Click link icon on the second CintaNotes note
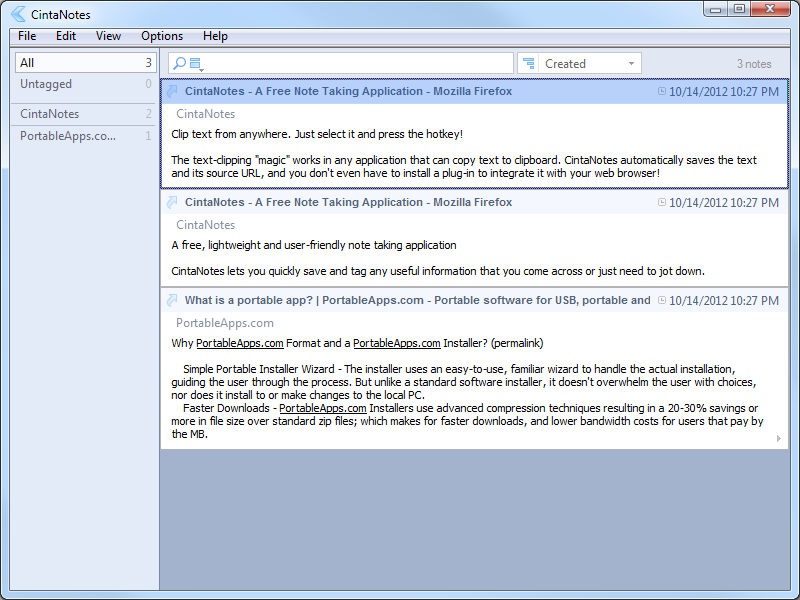This screenshot has height=600, width=800. 172,203
